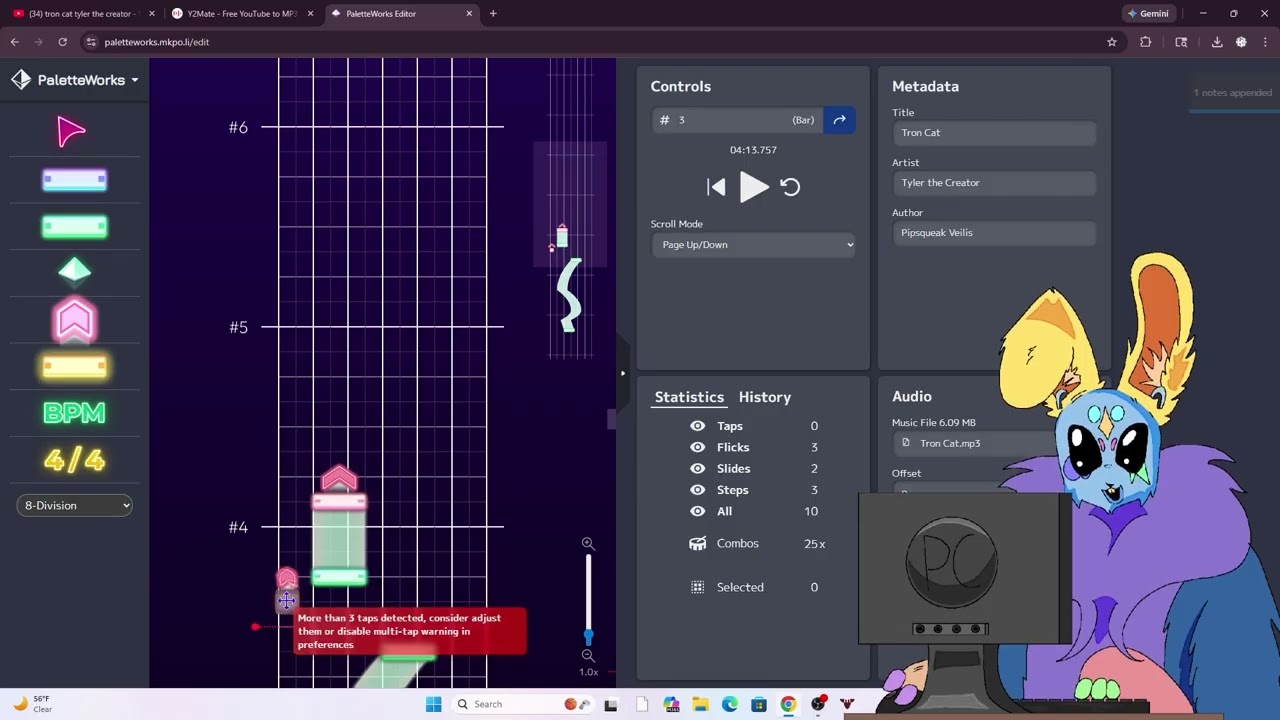Toggle Steps visibility eye
Screen dimensions: 1280x720
click(x=697, y=490)
